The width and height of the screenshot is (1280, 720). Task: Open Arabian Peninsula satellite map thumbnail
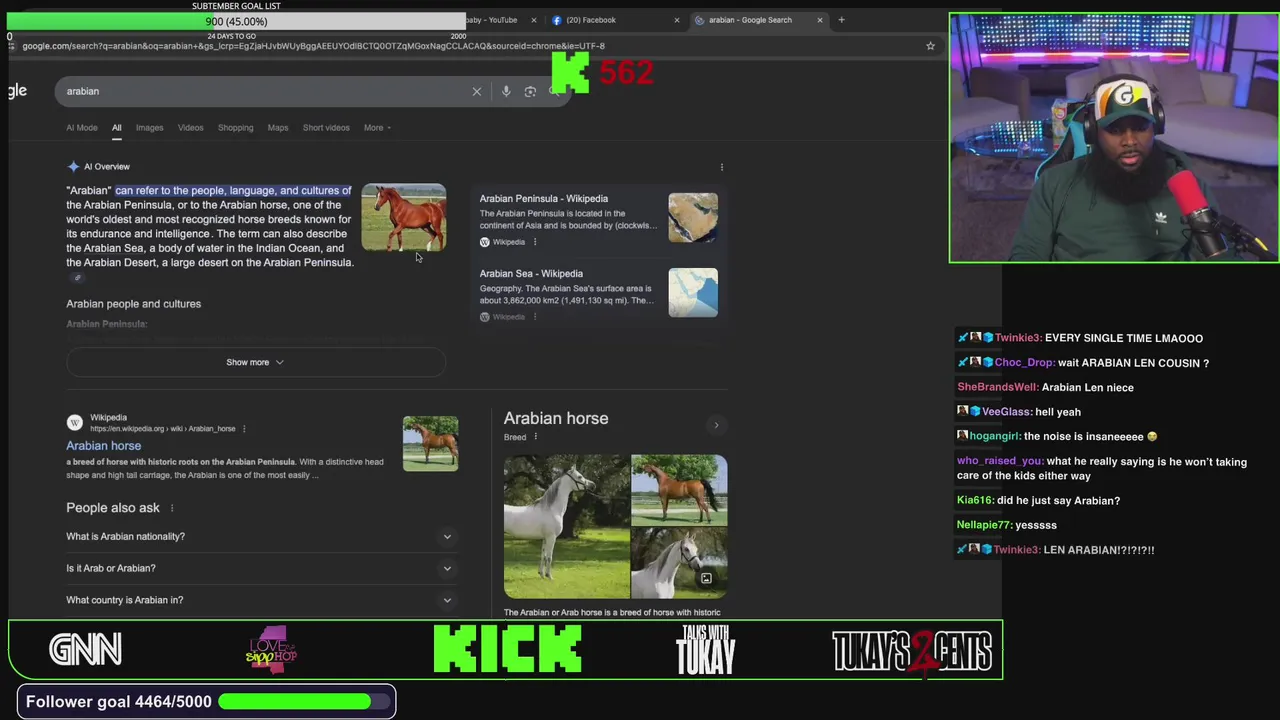pyautogui.click(x=693, y=217)
